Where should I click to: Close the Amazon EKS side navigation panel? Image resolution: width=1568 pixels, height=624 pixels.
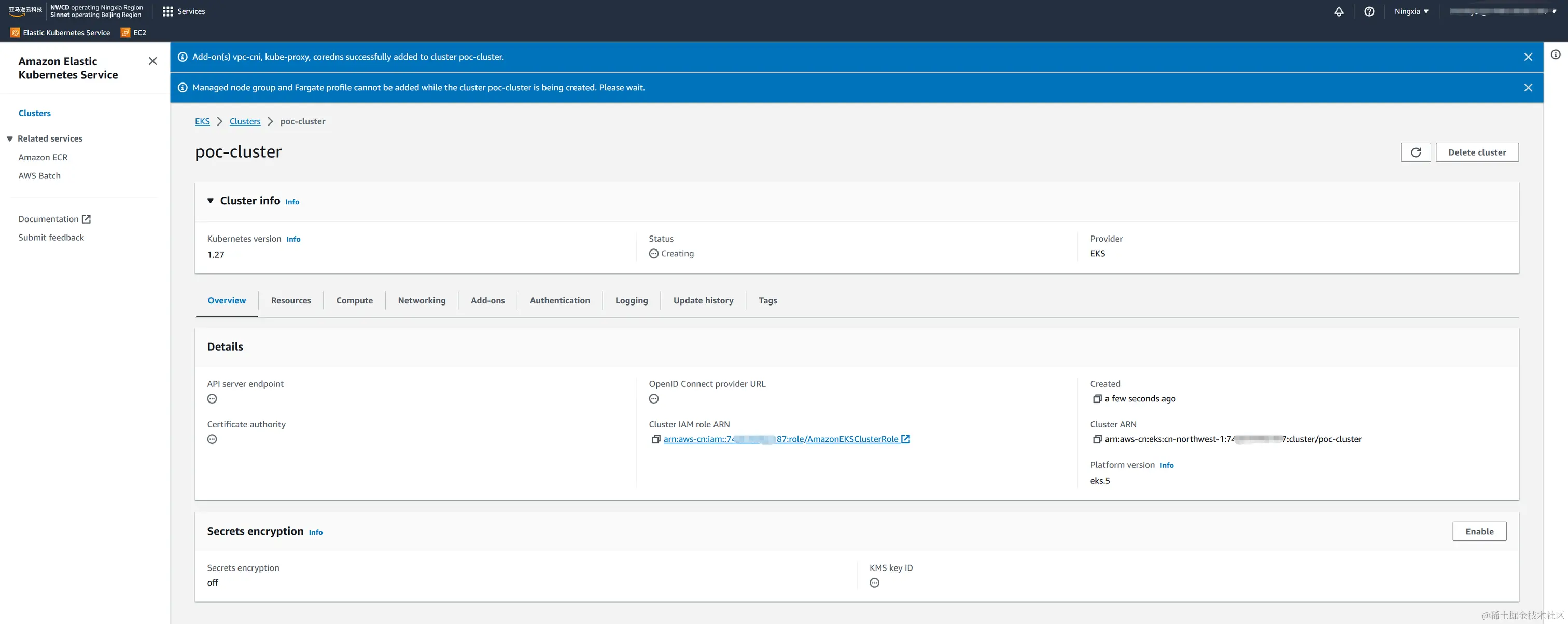tap(153, 61)
